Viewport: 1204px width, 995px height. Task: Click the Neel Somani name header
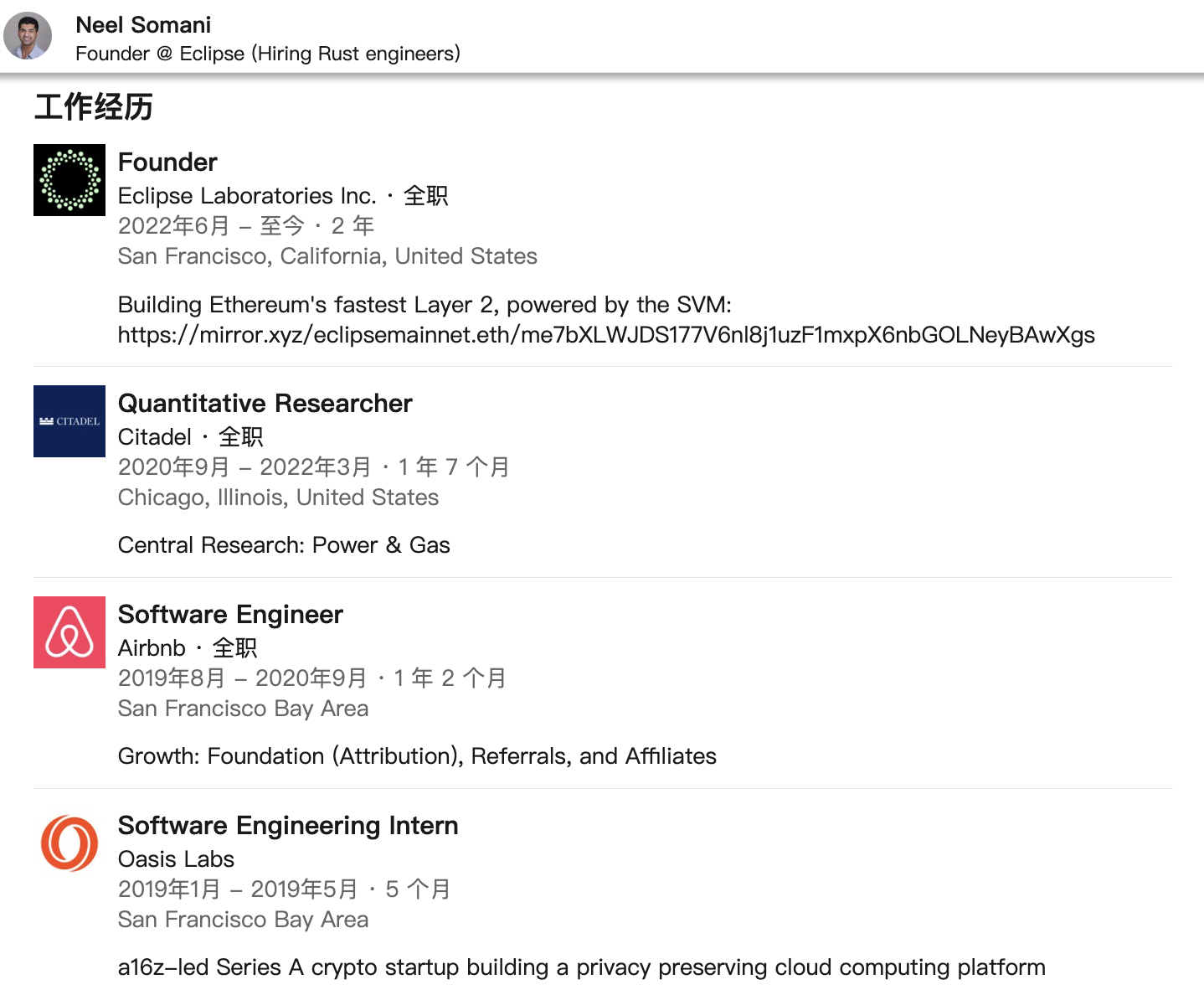point(143,25)
